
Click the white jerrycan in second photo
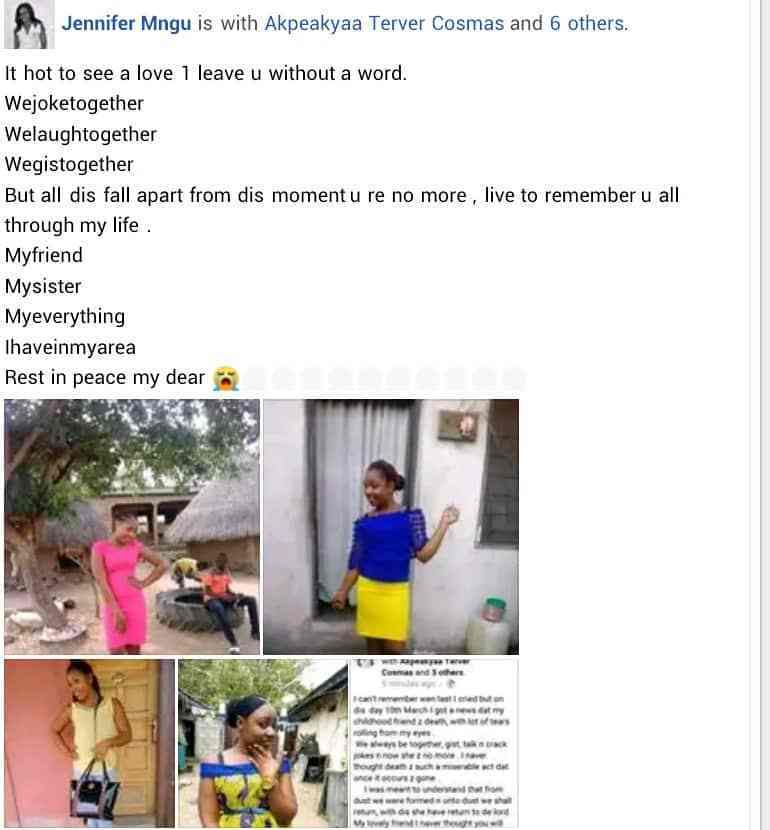[488, 625]
